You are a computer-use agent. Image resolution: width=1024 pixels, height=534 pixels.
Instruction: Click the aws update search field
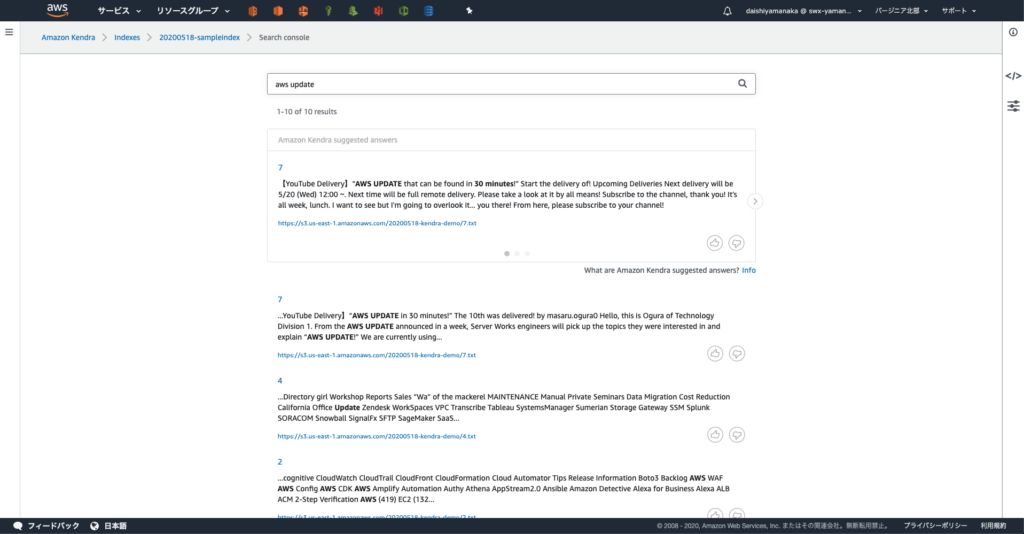500,84
